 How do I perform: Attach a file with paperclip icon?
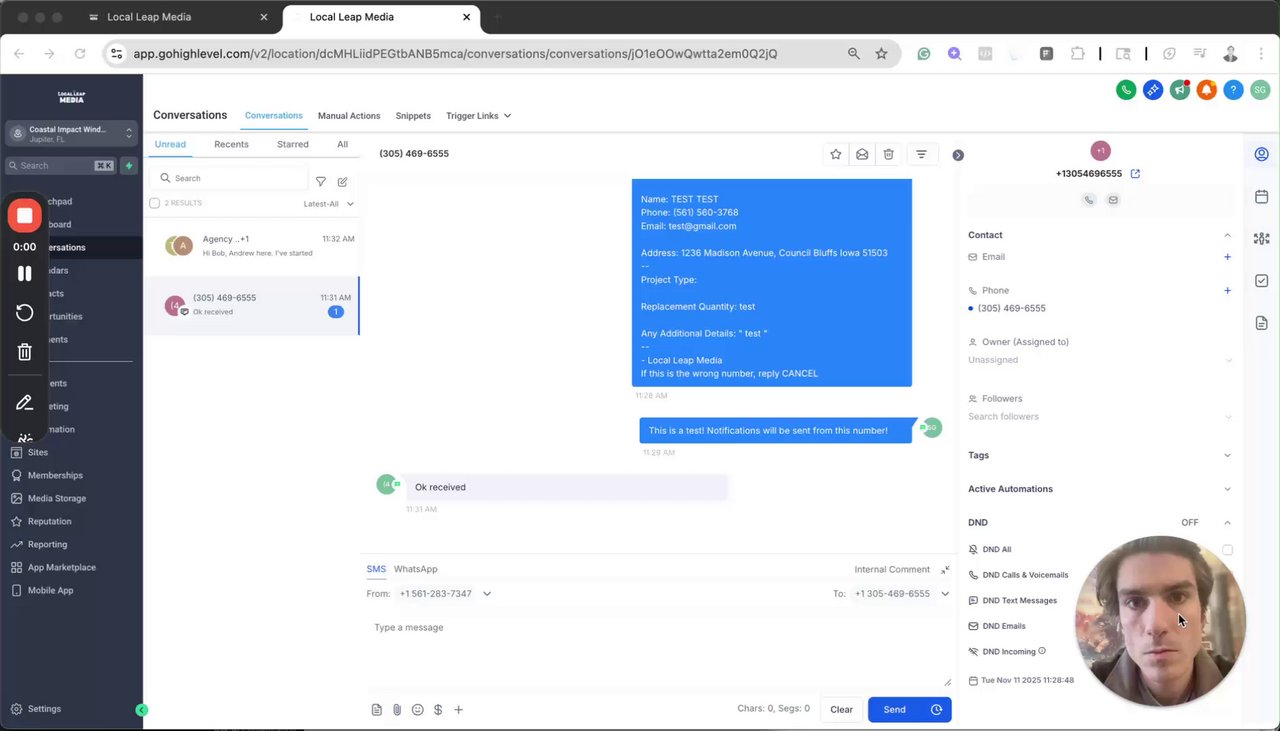tap(397, 710)
